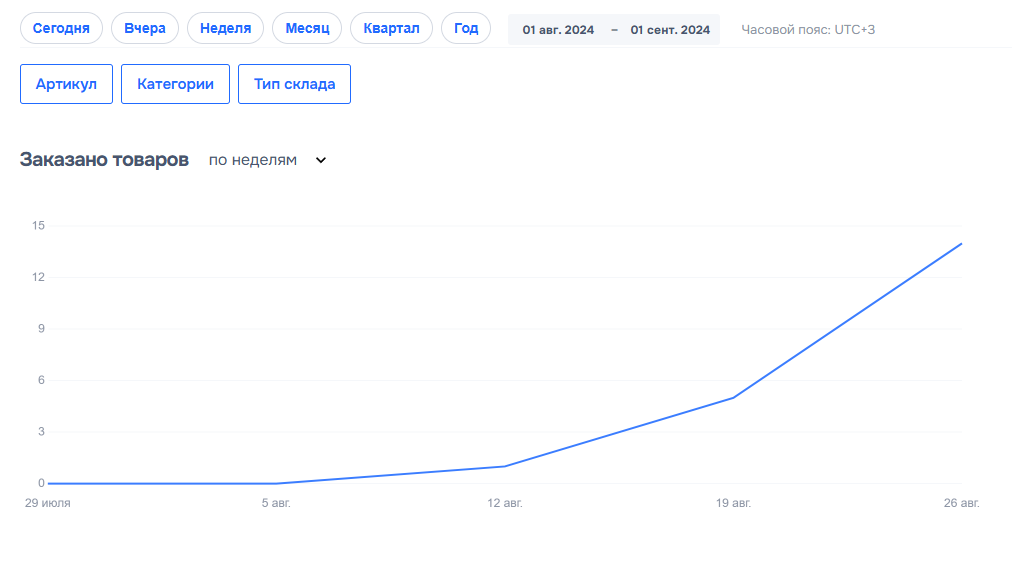Open the Категории filter
Image resolution: width=1012 pixels, height=565 pixels.
pos(175,84)
